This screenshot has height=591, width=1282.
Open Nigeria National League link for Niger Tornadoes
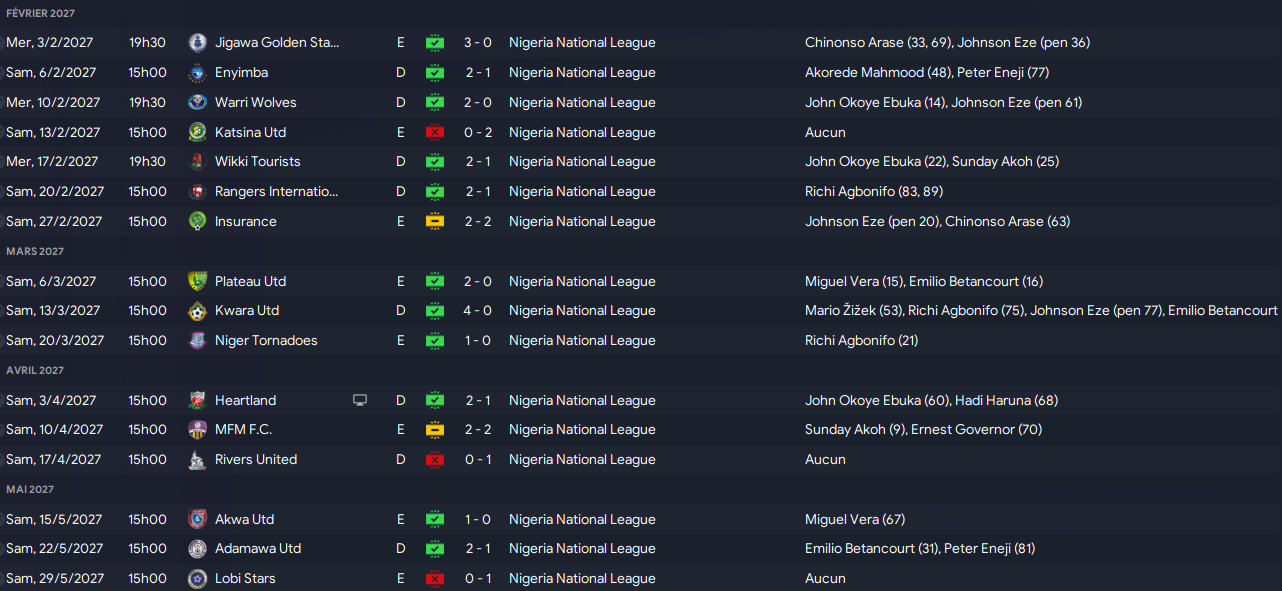[582, 340]
